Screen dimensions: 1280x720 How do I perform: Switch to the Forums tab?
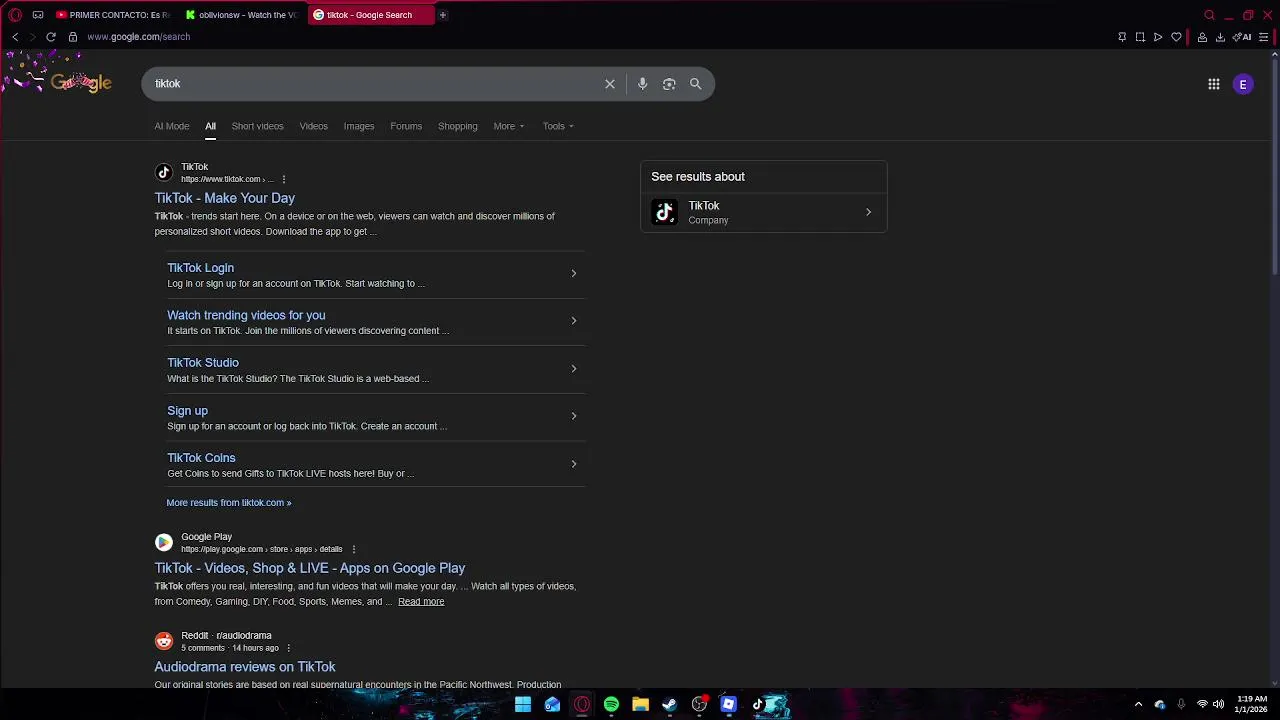click(x=406, y=126)
